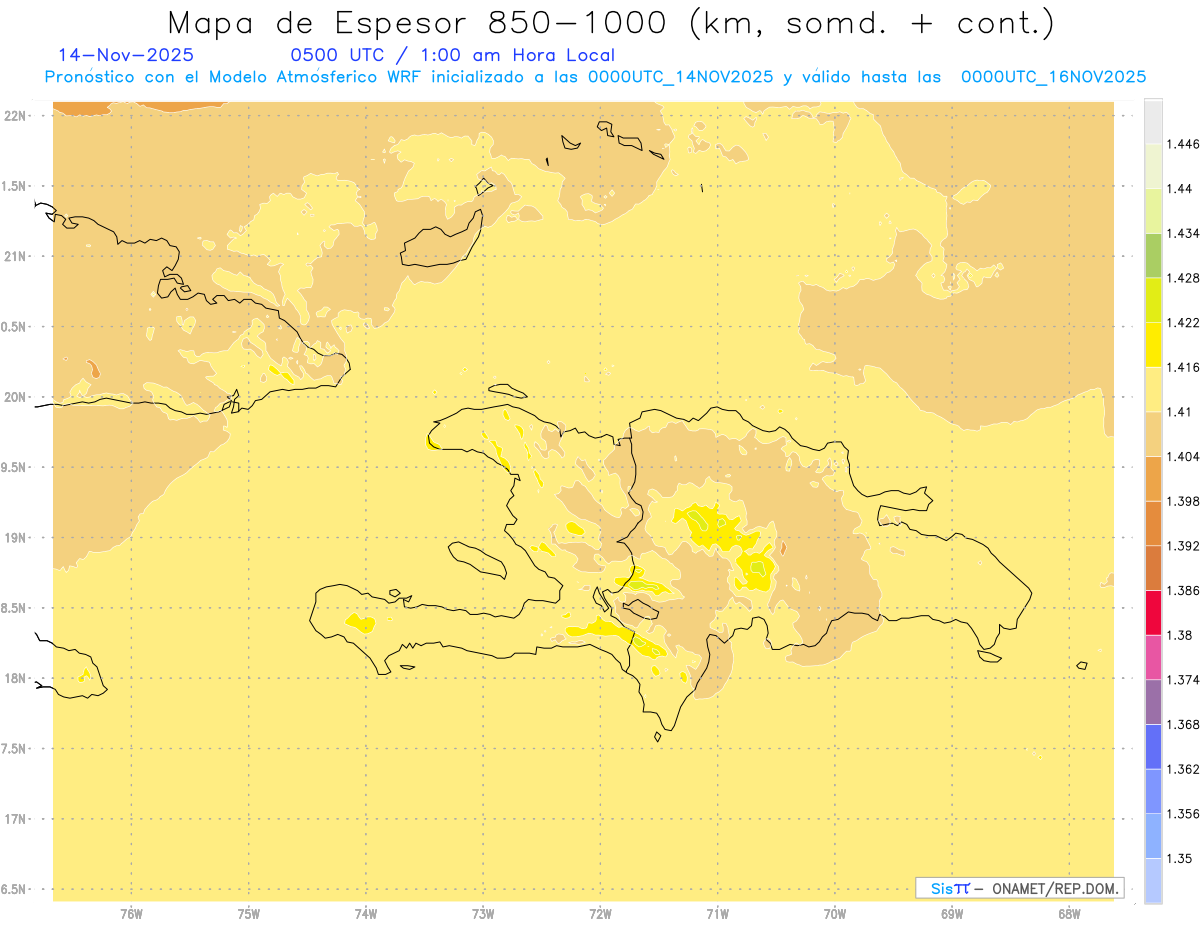Click the '76W' longitude label
This screenshot has width=1200, height=927.
click(131, 914)
